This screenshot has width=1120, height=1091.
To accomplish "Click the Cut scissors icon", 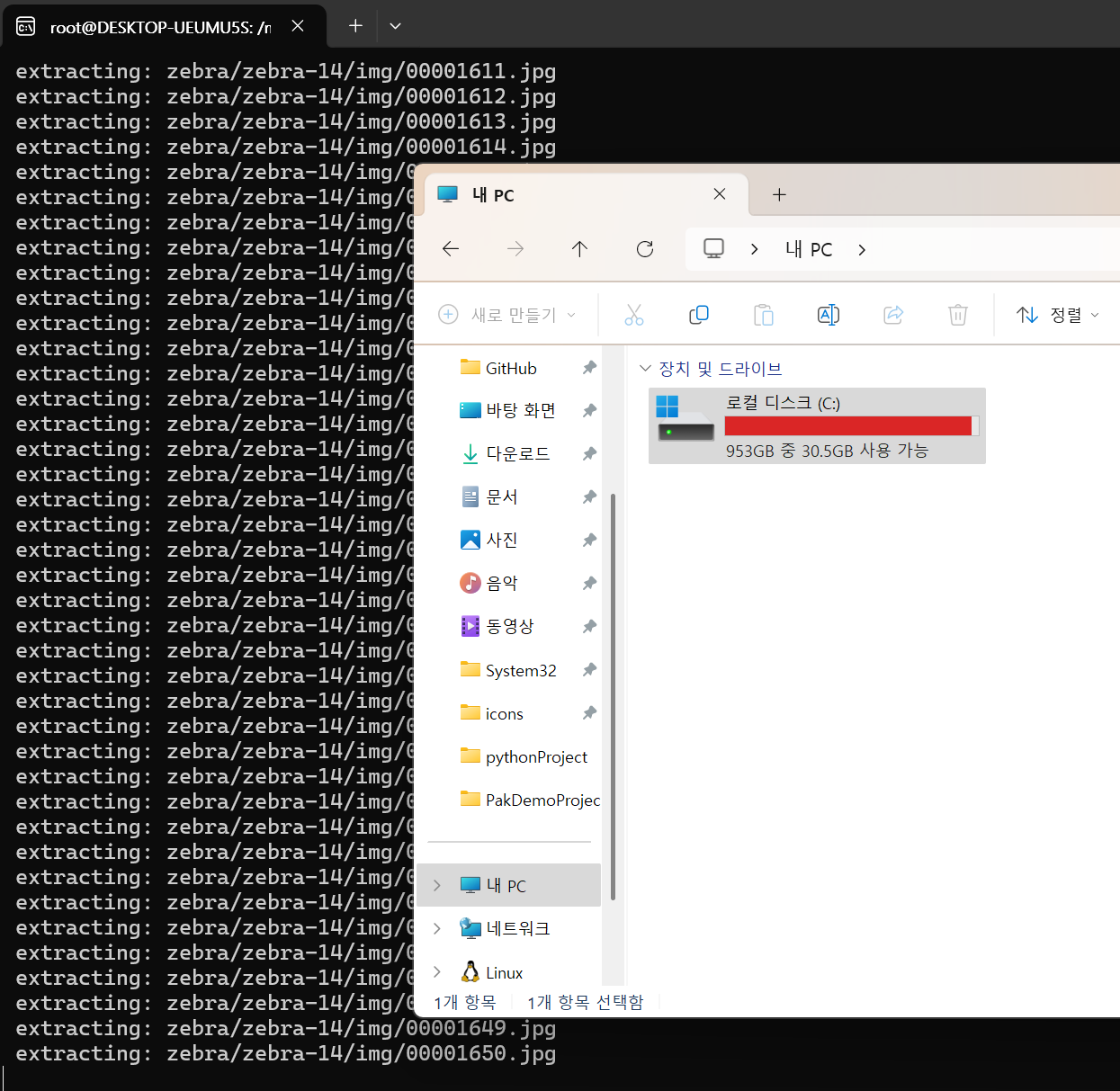I will tap(634, 315).
